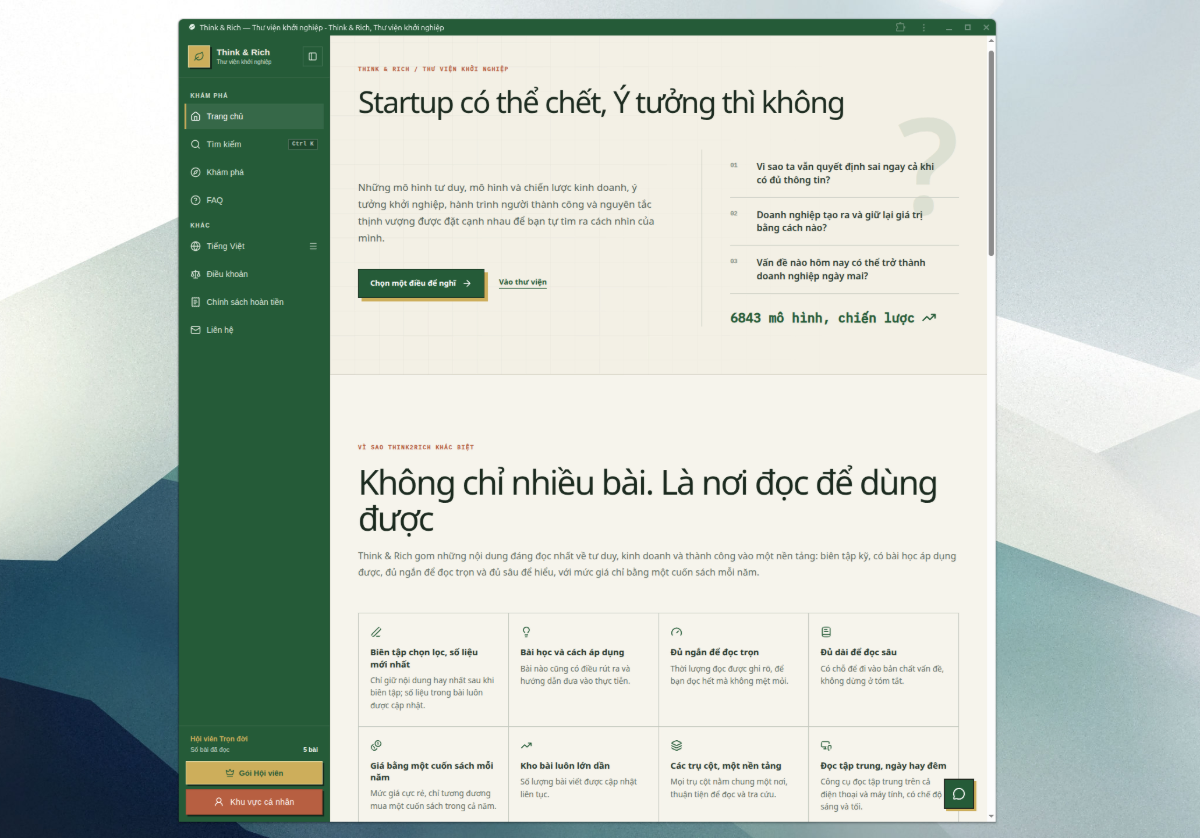Expand the language list menu icon
The height and width of the screenshot is (838, 1200).
point(313,246)
